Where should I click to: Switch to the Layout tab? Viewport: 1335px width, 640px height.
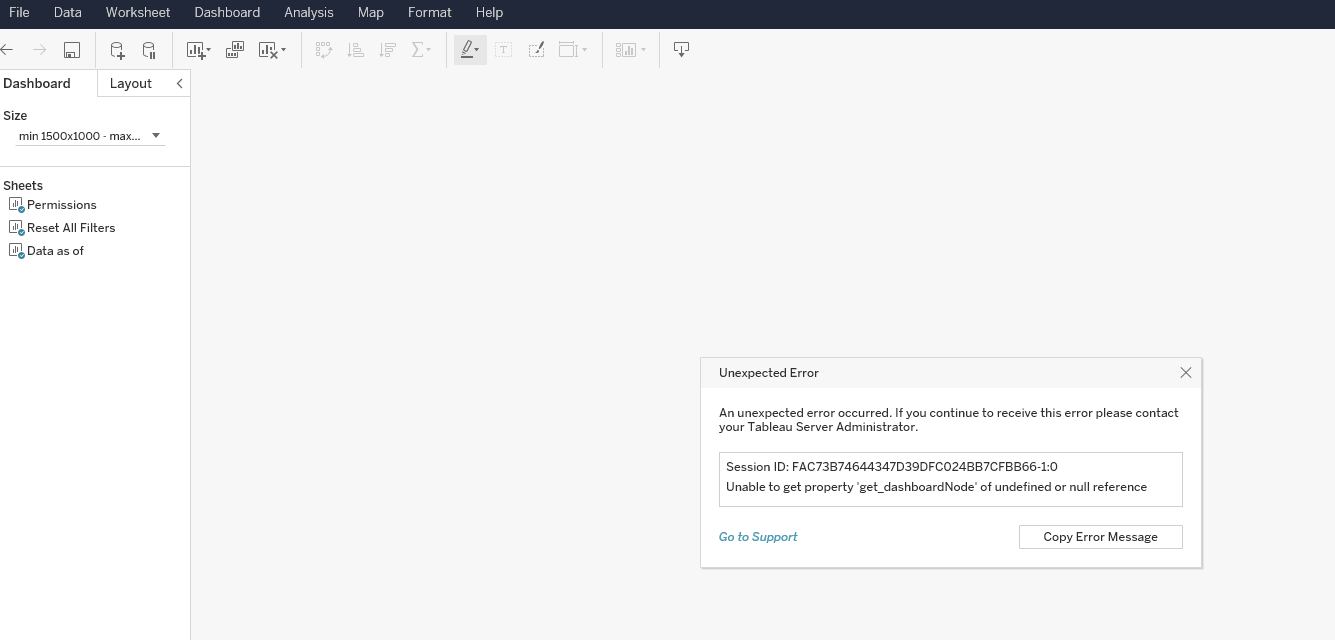click(x=131, y=83)
